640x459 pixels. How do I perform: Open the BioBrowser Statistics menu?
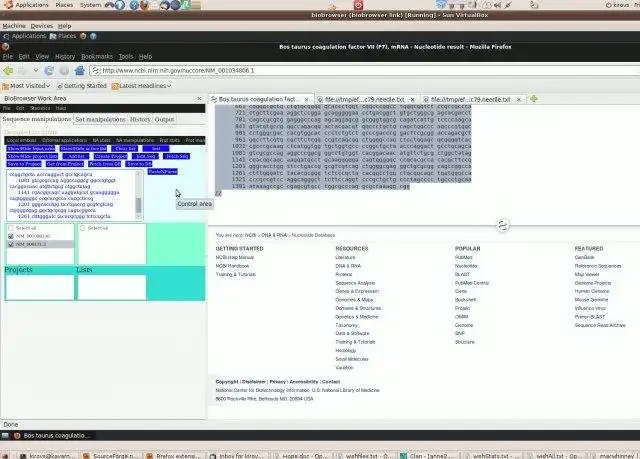pos(40,108)
